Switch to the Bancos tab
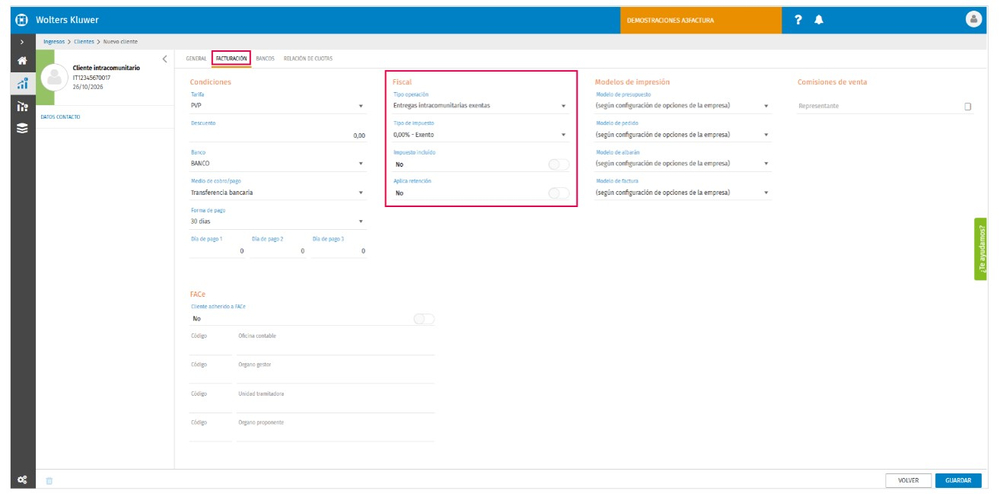The width and height of the screenshot is (1000, 494). [265, 58]
